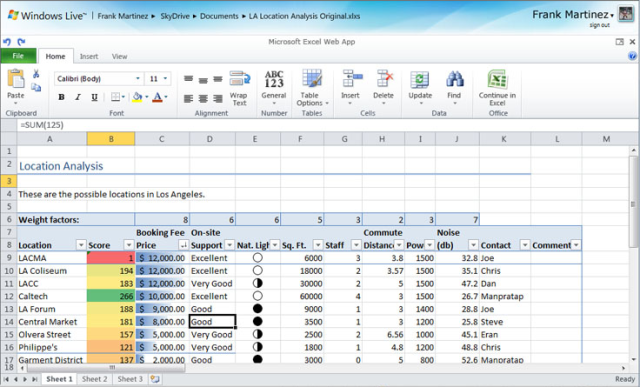Switch to Sheet 2 tab
The height and width of the screenshot is (387, 640).
point(95,379)
